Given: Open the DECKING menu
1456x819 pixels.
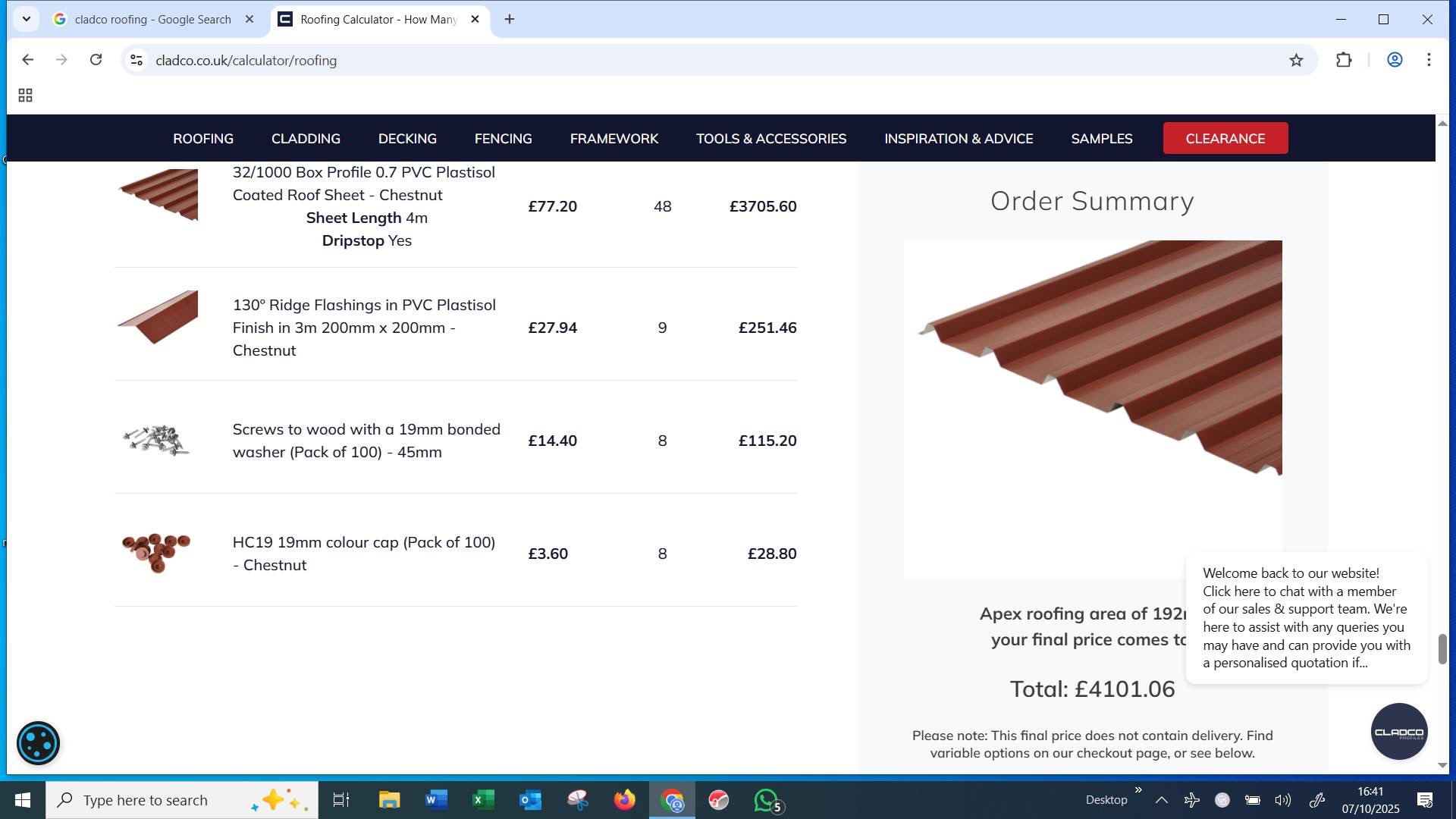Looking at the screenshot, I should pyautogui.click(x=407, y=139).
